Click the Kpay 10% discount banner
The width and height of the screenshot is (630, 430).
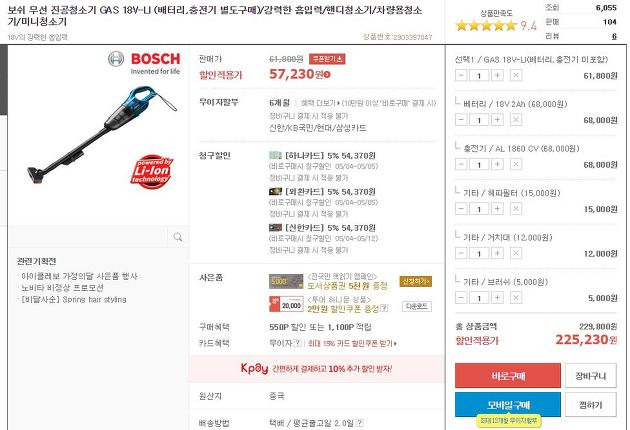coord(316,369)
